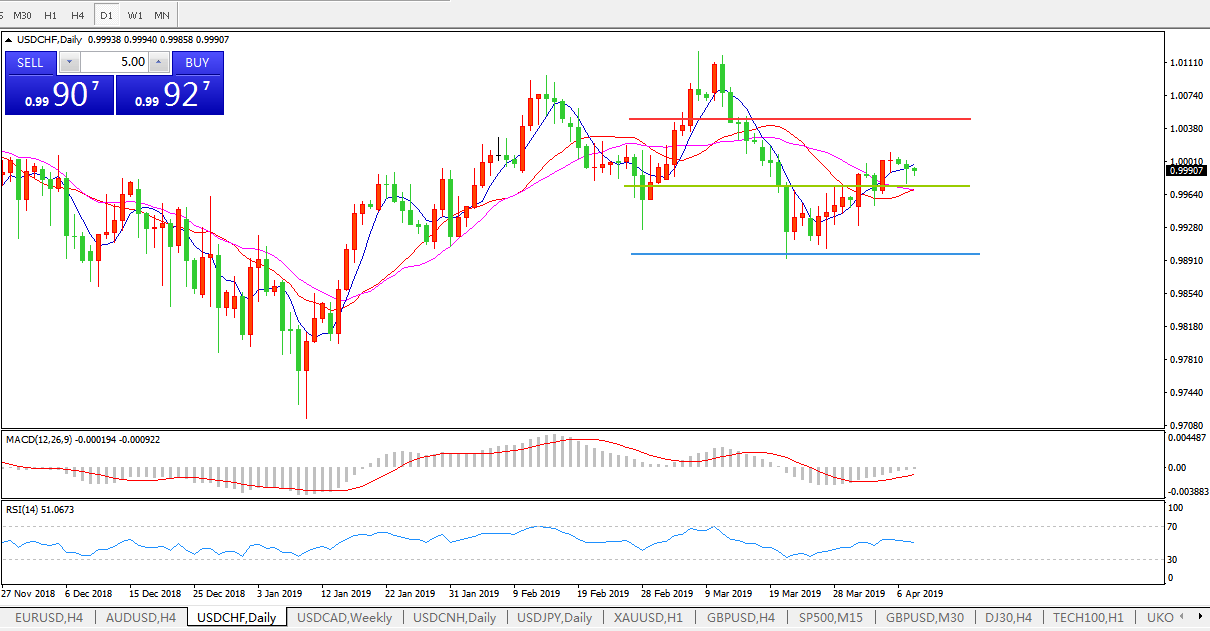Screen dimensions: 1210x631
Task: Select the H1 timeframe
Action: (x=50, y=15)
